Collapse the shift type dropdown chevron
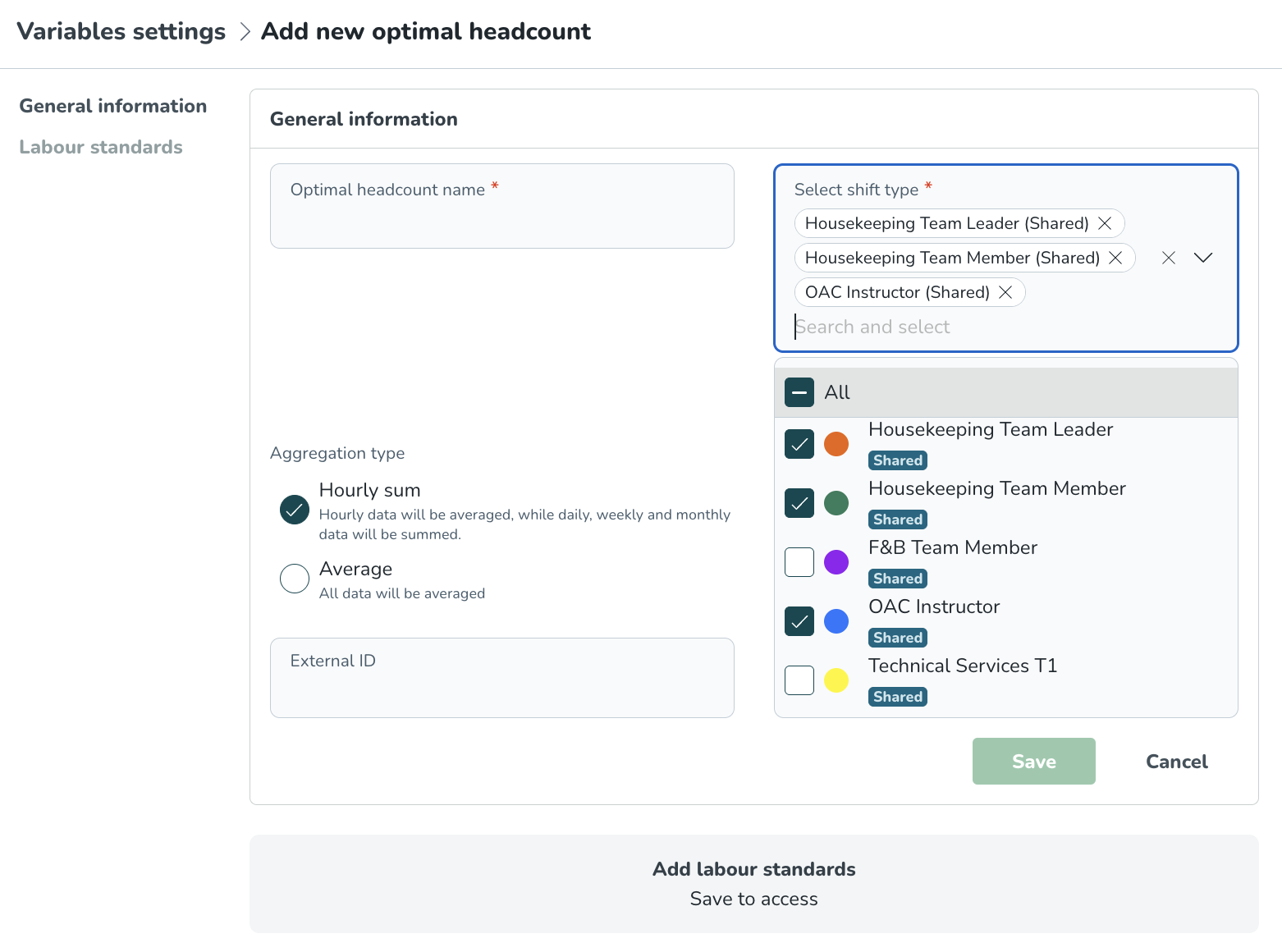Screen dimensions: 1282x952 [1203, 258]
